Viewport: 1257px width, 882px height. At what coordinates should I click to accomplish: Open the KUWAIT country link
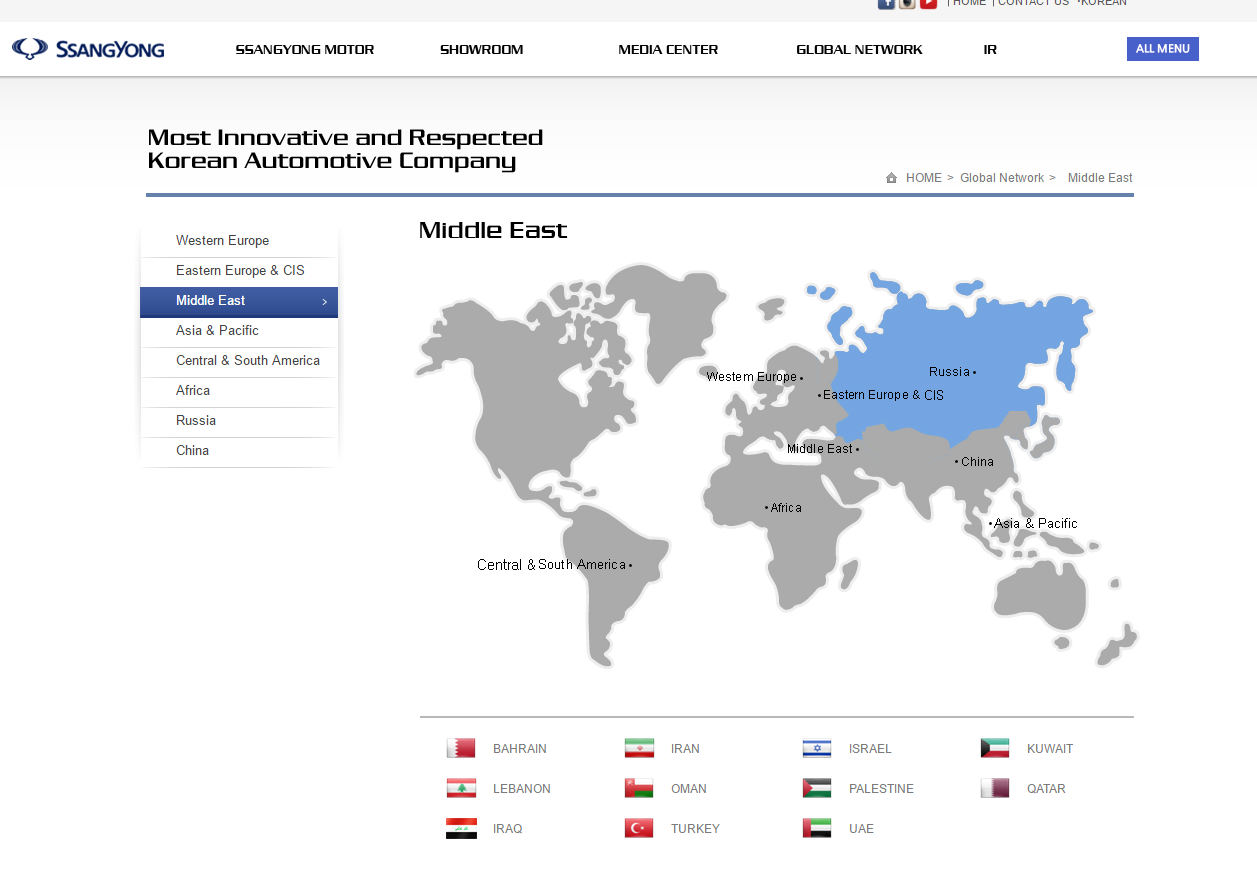(1050, 749)
